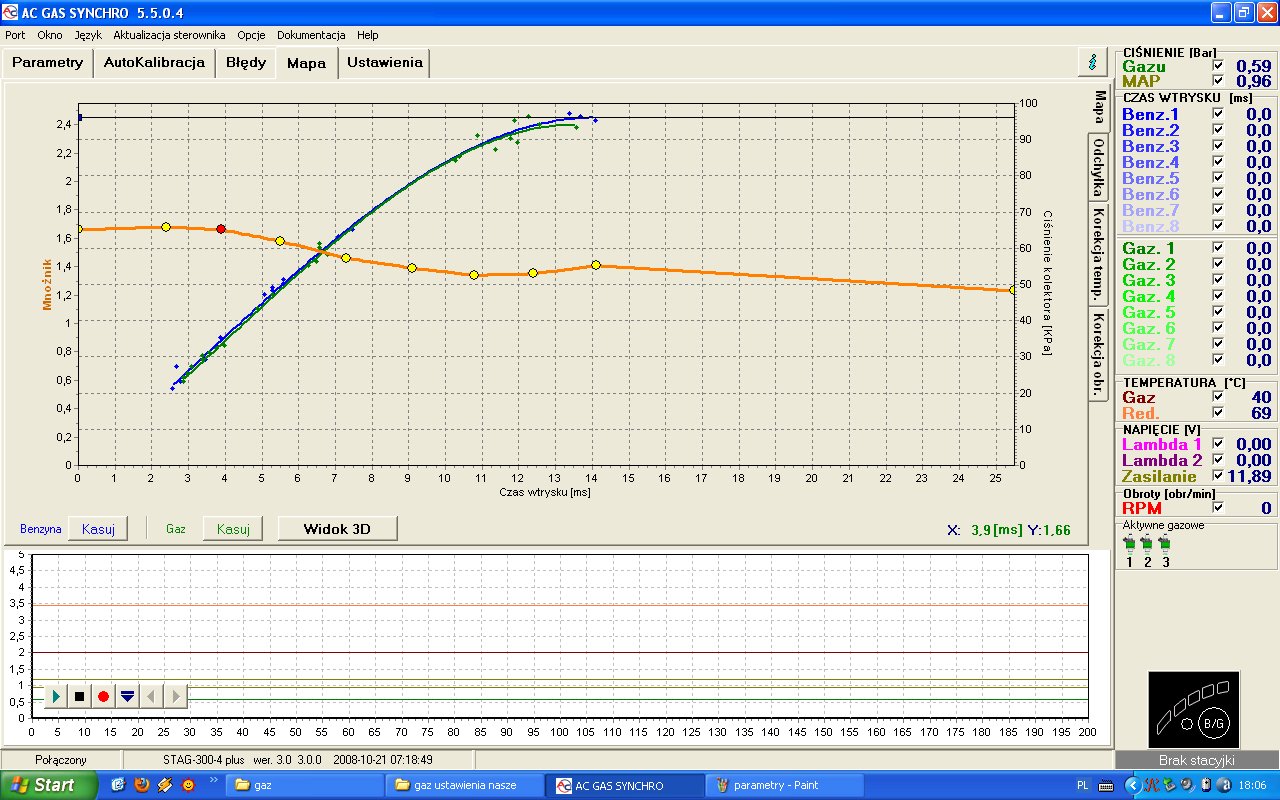The image size is (1280, 800).
Task: Uncheck the Gazu pressure checkbox
Action: (x=1217, y=66)
